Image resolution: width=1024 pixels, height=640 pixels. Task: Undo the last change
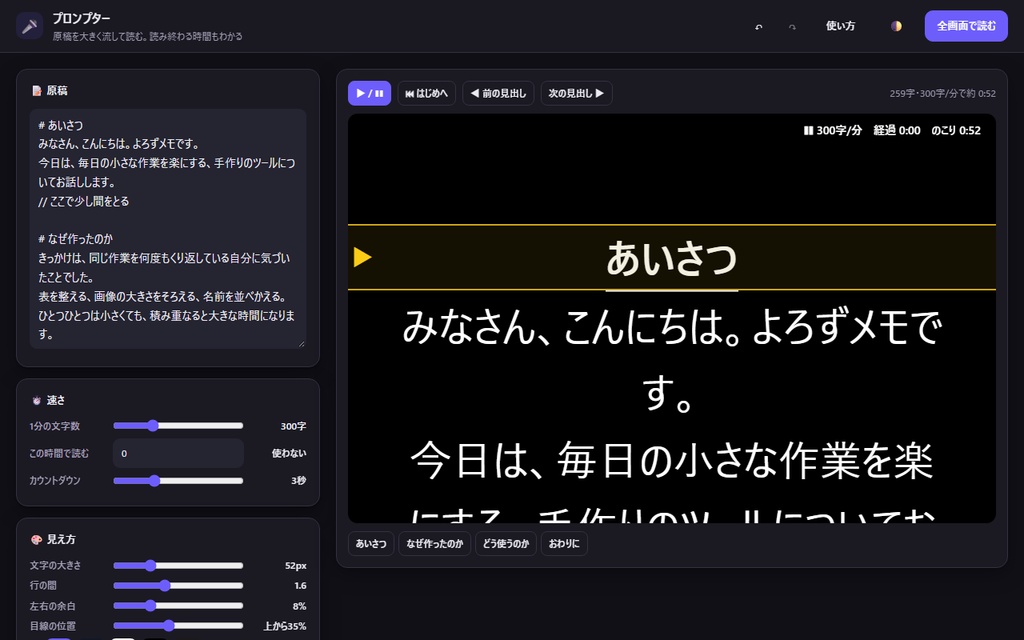coord(758,26)
